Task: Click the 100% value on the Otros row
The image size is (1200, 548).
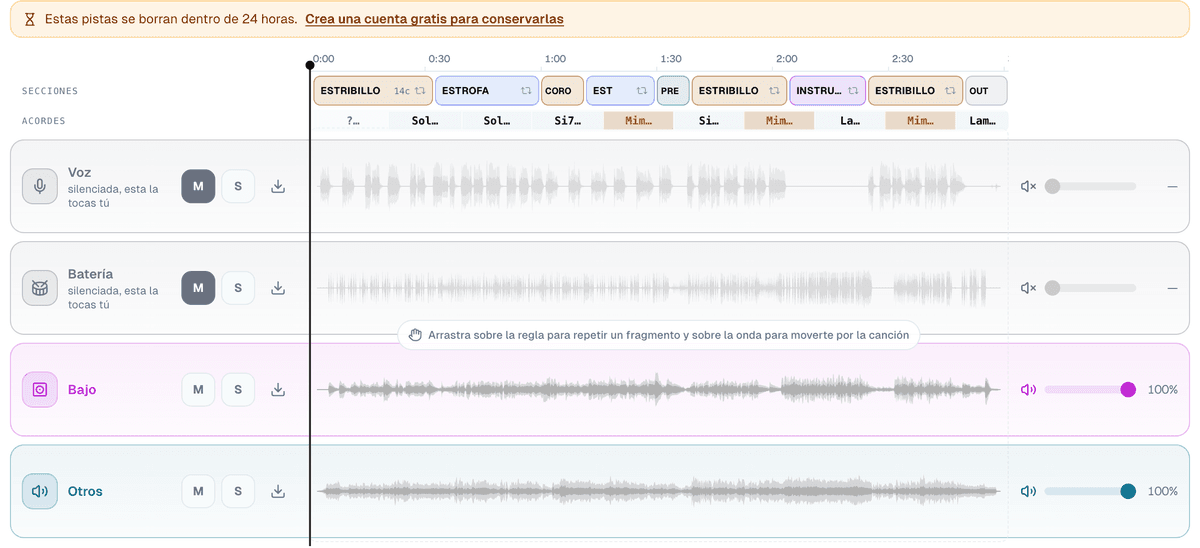Action: (1162, 491)
